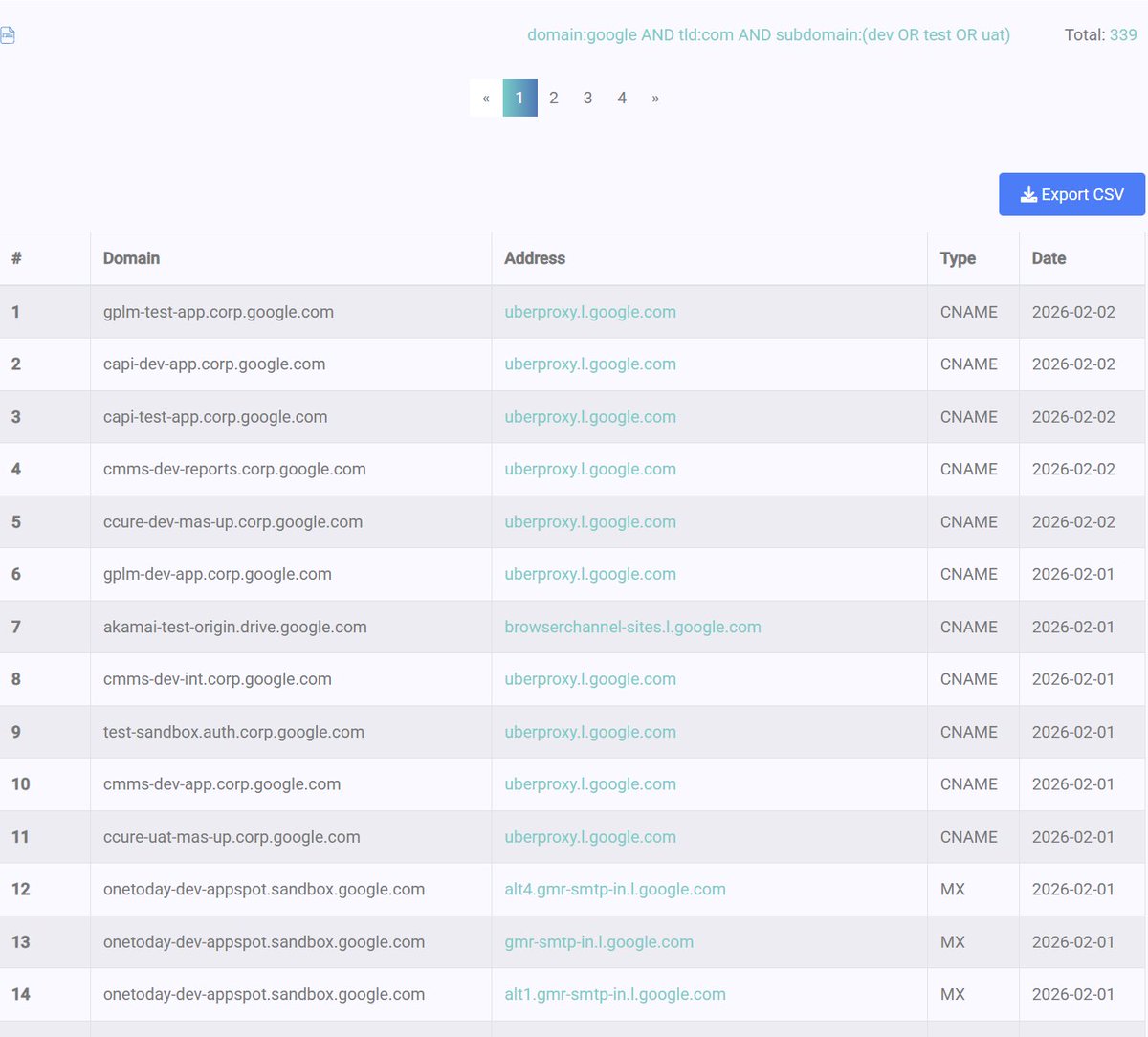This screenshot has height=1037, width=1148.
Task: Open uberproxy.l.google.com address in row 8
Action: click(x=590, y=679)
